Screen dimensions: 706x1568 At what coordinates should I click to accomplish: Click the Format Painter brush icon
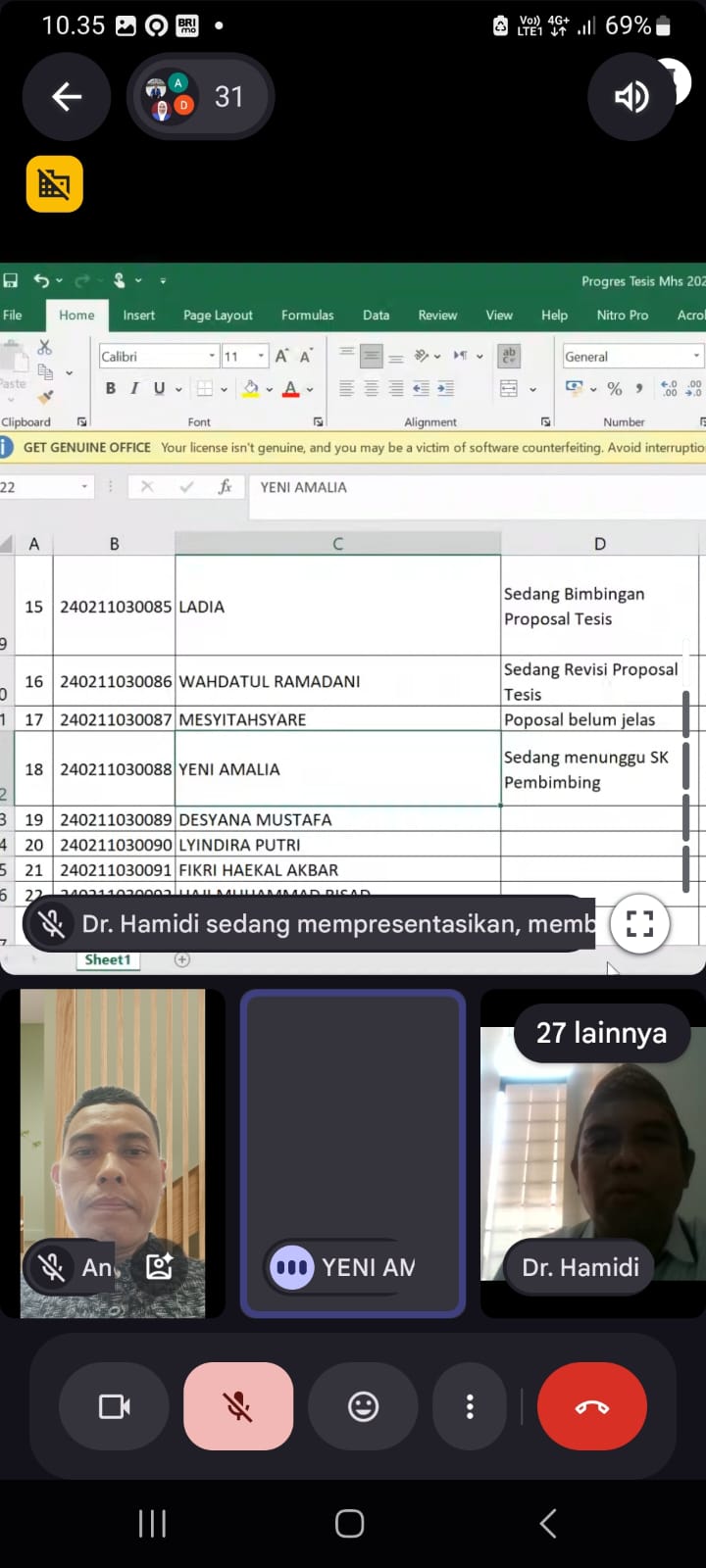[45, 397]
